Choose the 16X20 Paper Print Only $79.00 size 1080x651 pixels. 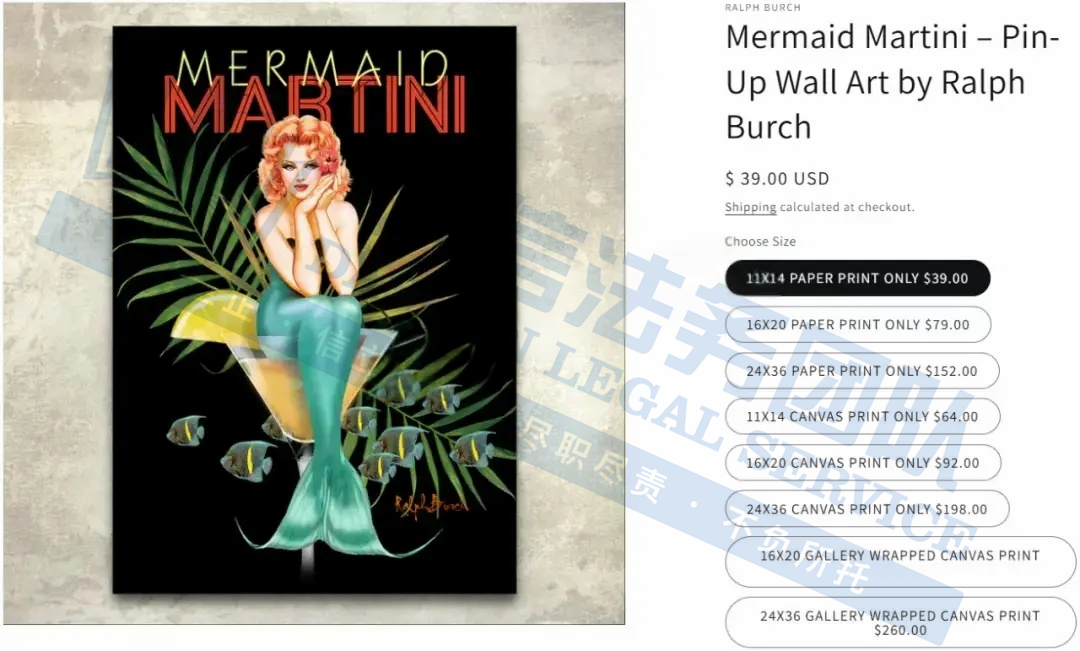(858, 324)
